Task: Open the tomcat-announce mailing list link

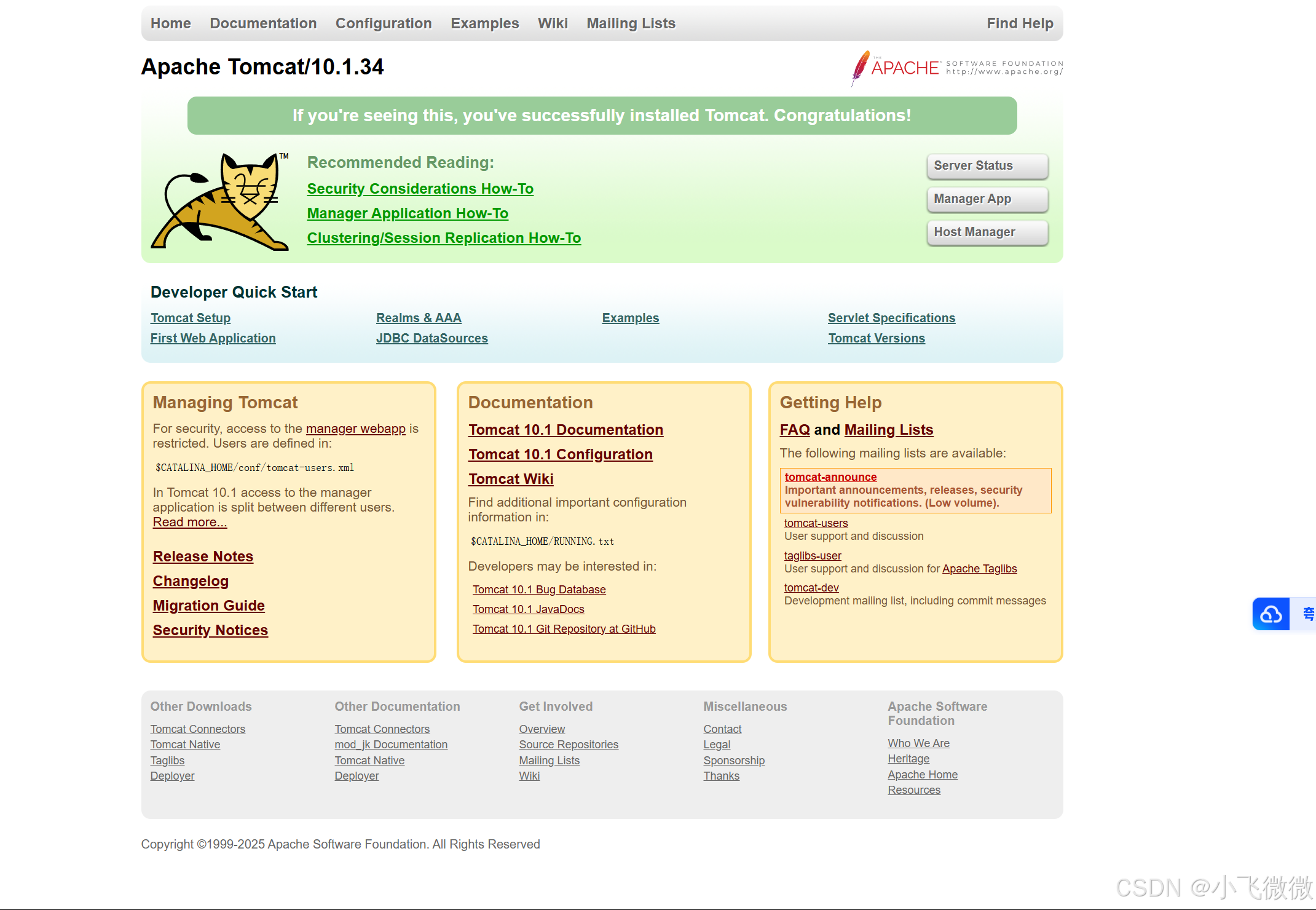Action: click(x=830, y=477)
